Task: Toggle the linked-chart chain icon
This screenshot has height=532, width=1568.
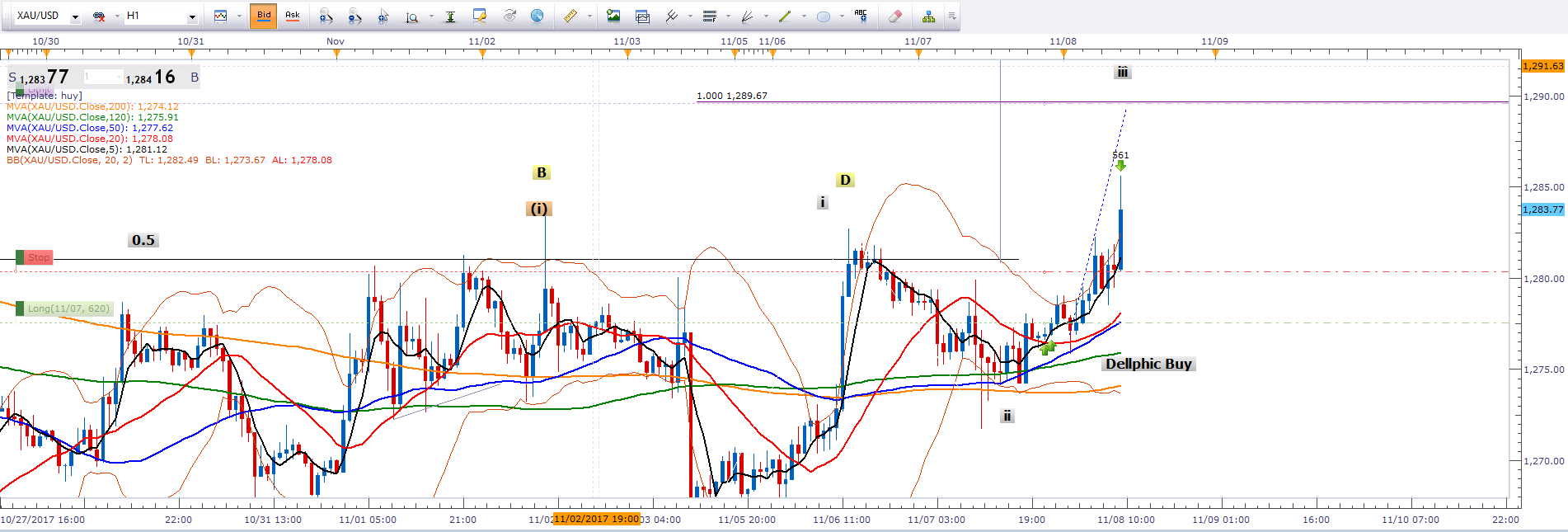Action: [x=99, y=16]
